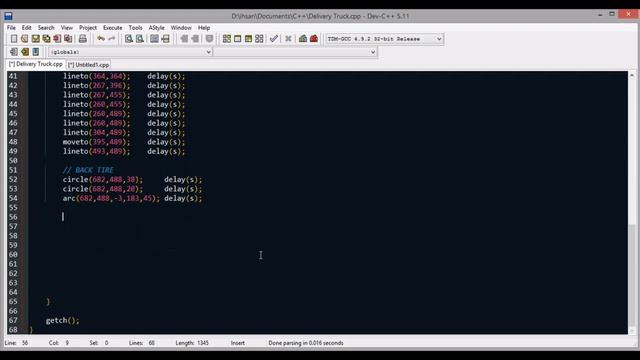Open the TDM-GCC 4.9.2 compiler dropdown
The height and width of the screenshot is (360, 640).
pyautogui.click(x=384, y=39)
